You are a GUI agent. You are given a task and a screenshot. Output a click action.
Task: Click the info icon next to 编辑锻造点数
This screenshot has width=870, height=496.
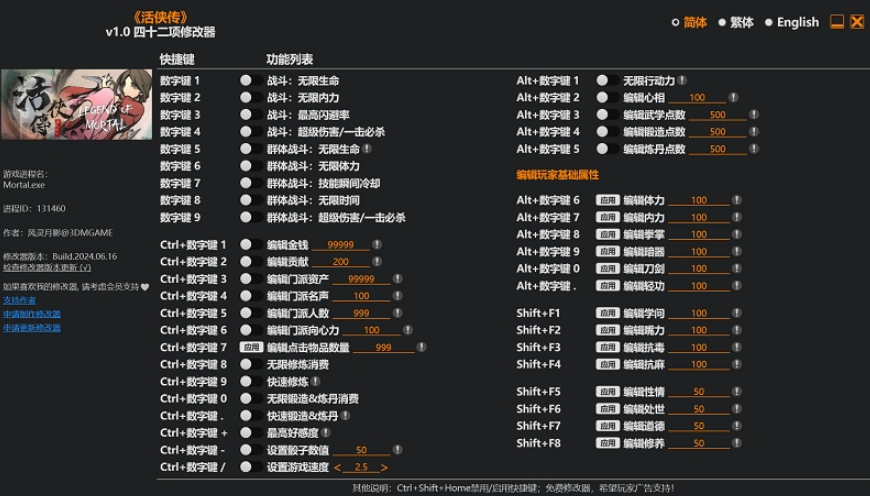(x=753, y=131)
